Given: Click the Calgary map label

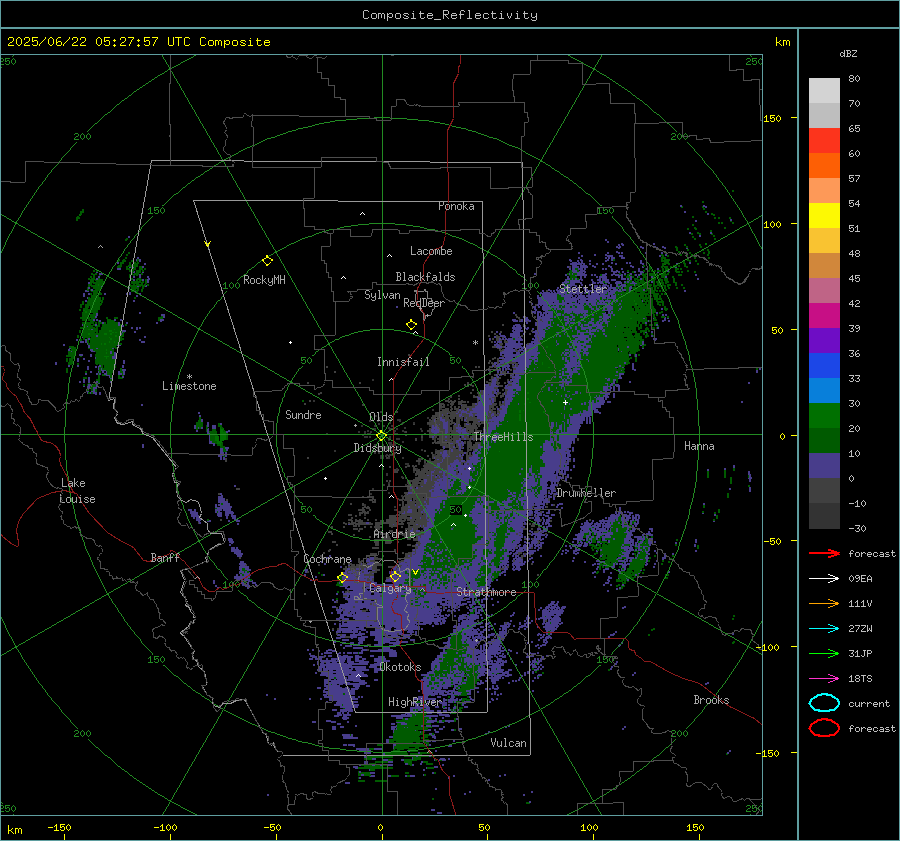Looking at the screenshot, I should pos(390,588).
